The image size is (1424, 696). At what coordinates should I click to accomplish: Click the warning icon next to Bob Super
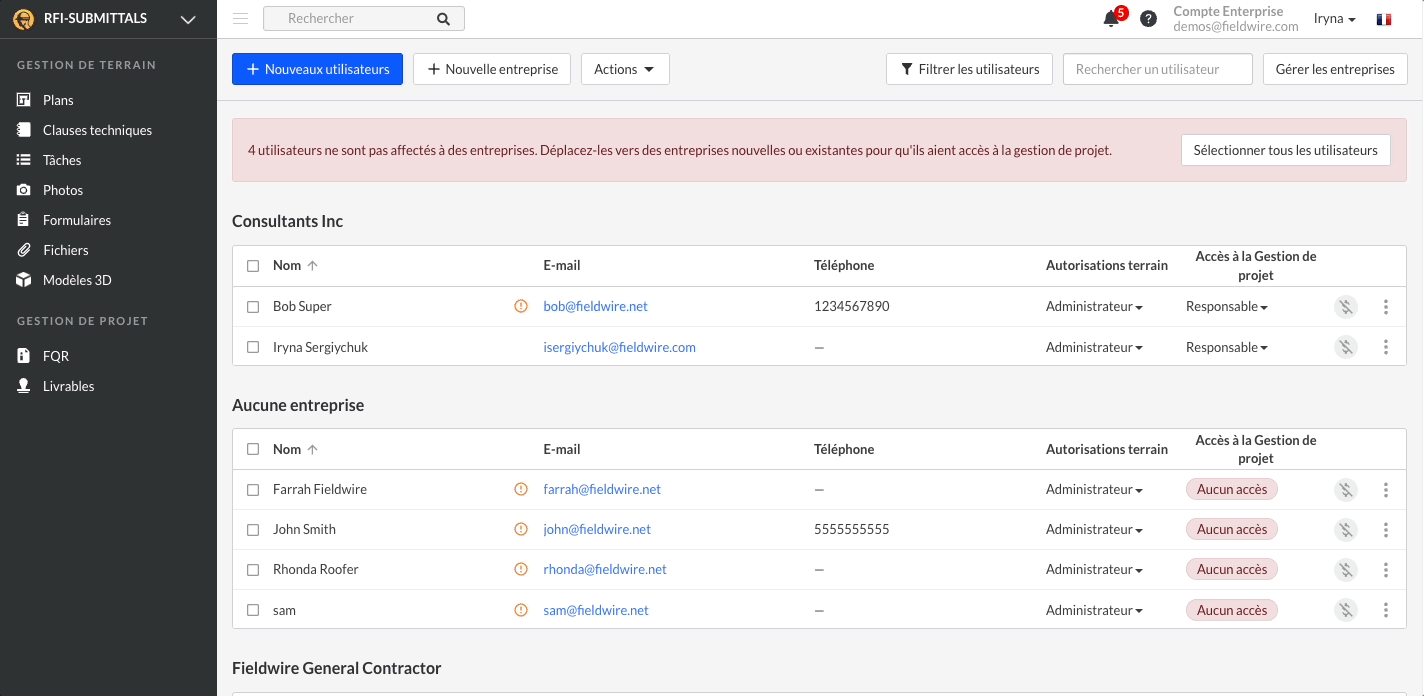pos(520,306)
